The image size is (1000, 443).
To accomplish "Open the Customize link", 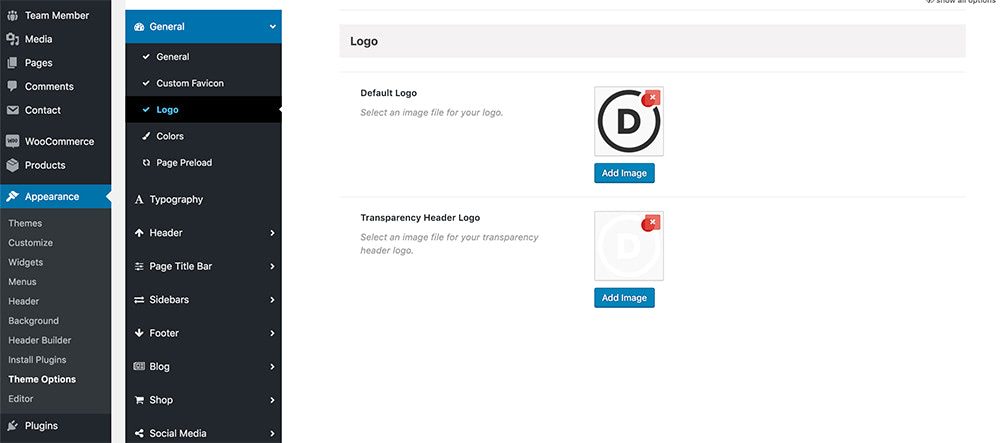I will [x=31, y=243].
